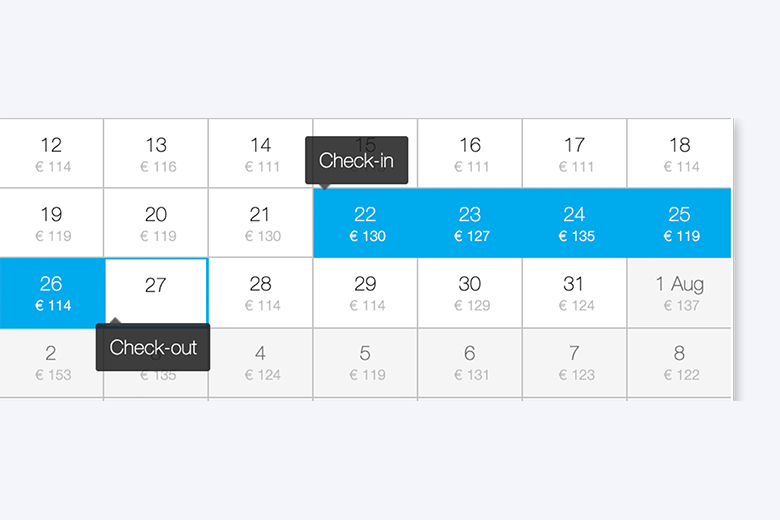Select highlighted date 23 at € 127

[x=470, y=224]
